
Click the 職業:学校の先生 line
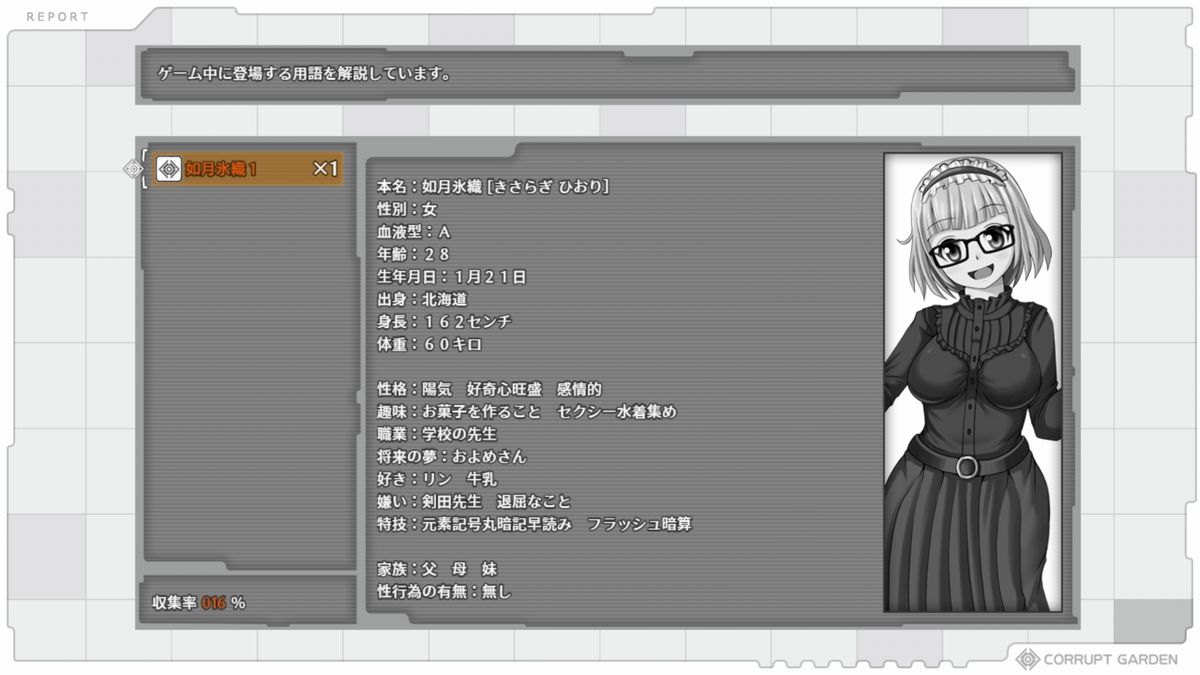tap(436, 434)
